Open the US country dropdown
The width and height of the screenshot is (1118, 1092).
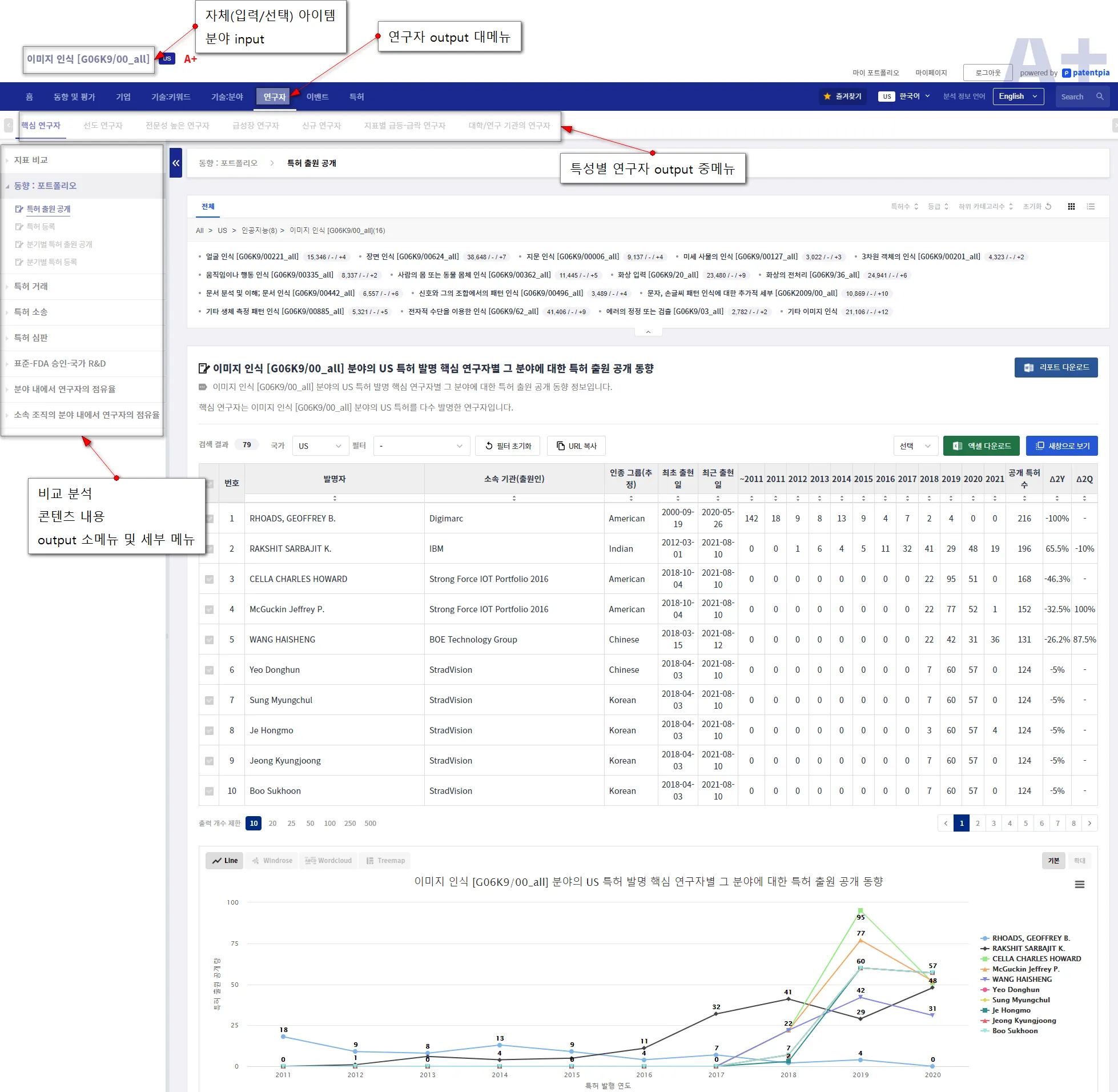pos(320,445)
